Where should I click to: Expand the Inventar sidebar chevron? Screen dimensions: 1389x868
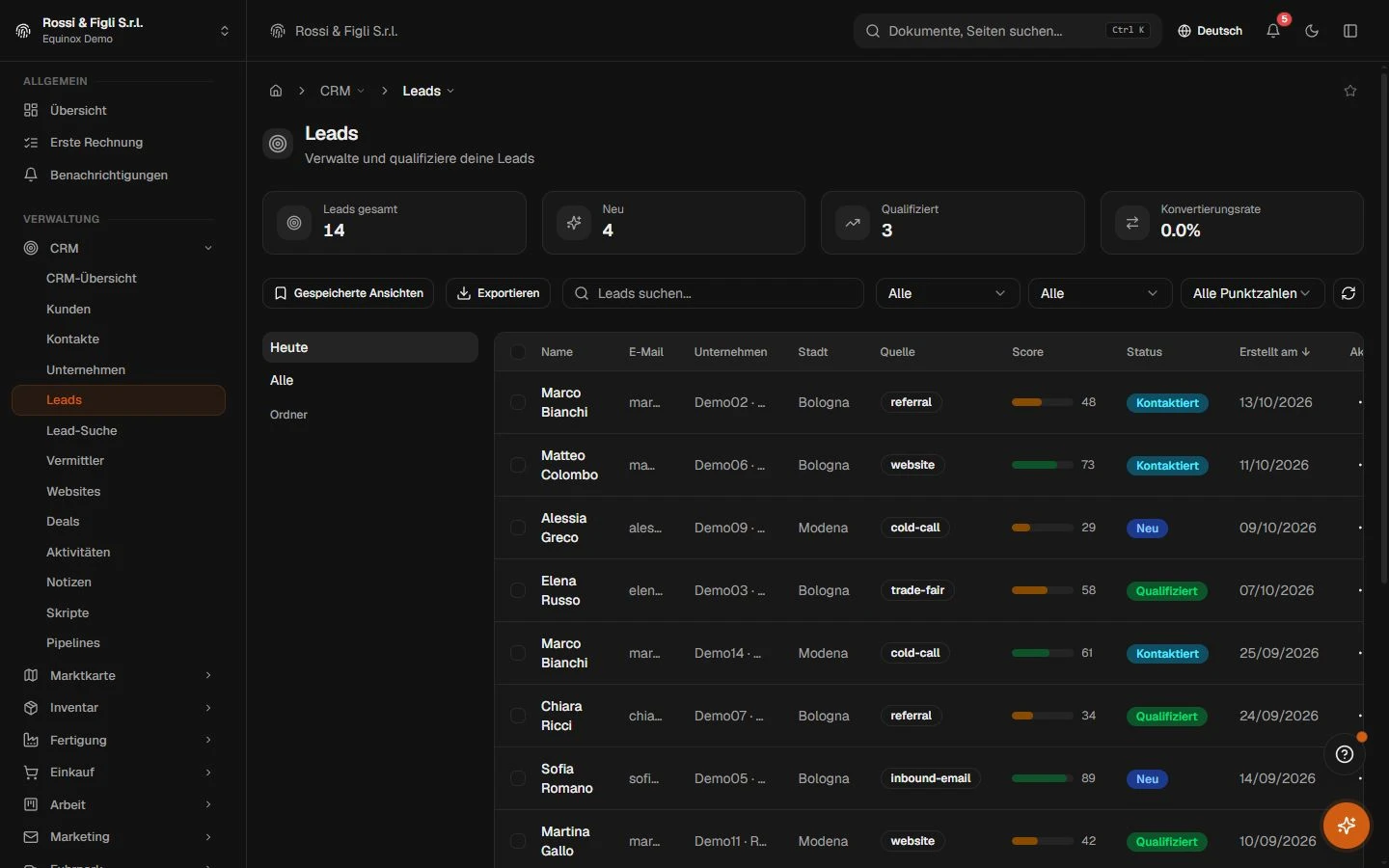pos(208,708)
